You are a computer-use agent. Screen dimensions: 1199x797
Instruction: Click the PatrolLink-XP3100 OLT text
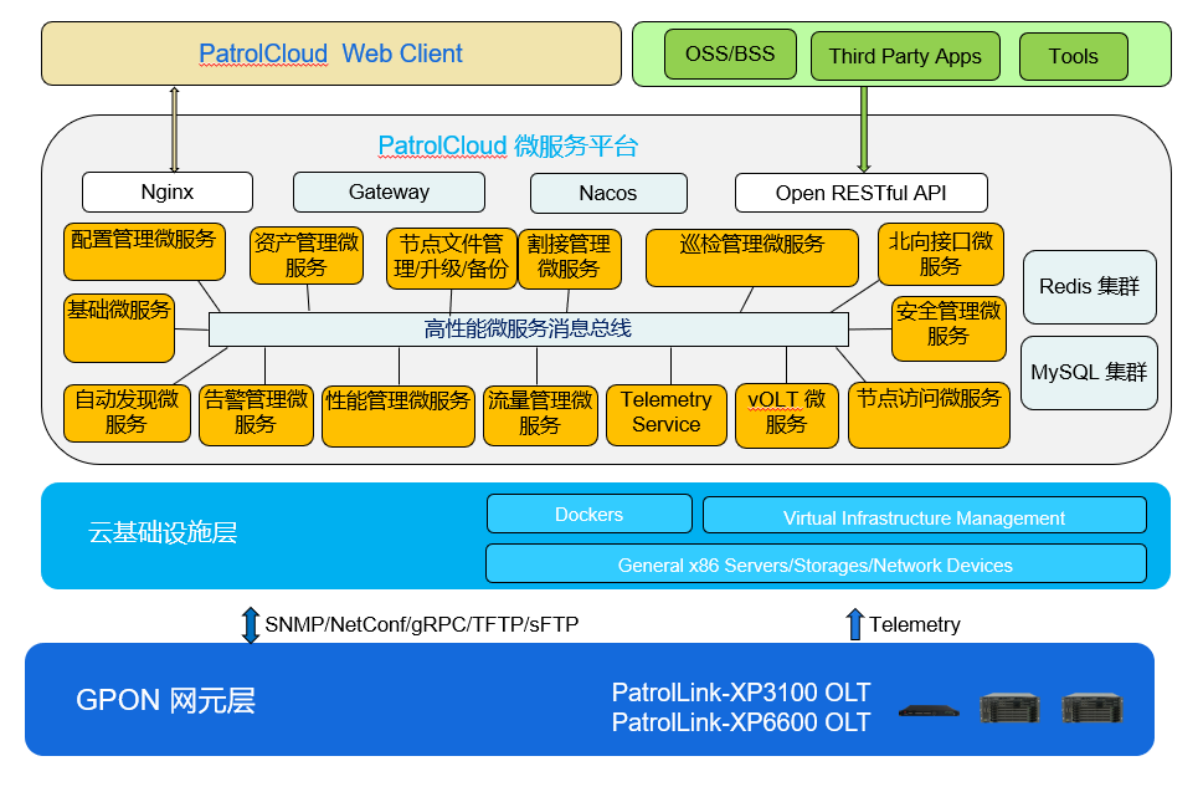pos(741,692)
